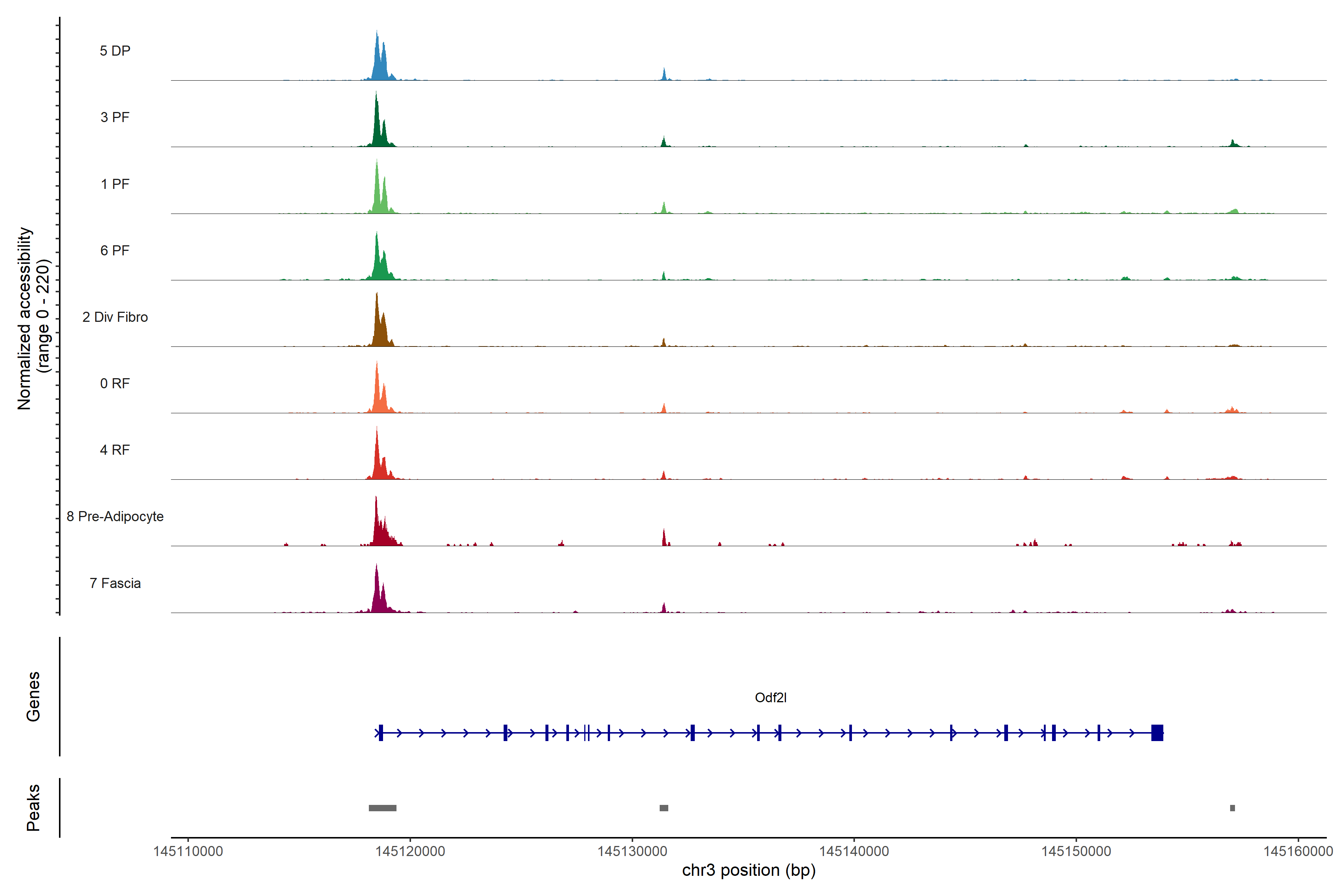Click the 8 Pre-Adipocyte track label
The image size is (1344, 896).
click(115, 517)
